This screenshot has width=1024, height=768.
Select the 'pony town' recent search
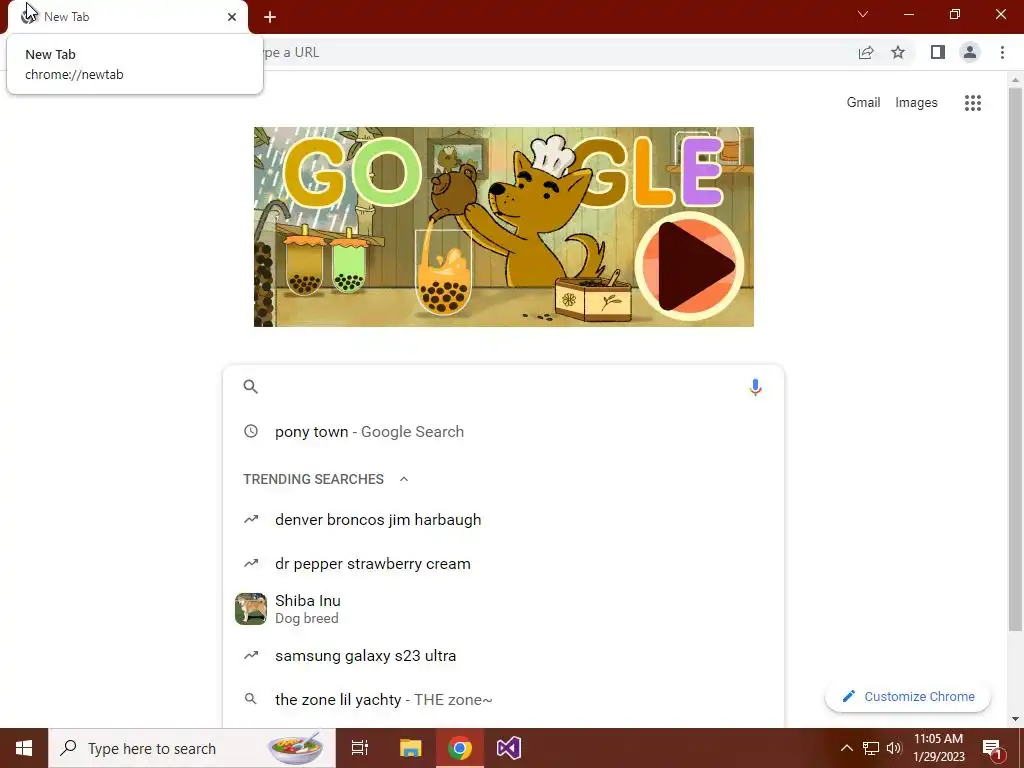tap(503, 432)
